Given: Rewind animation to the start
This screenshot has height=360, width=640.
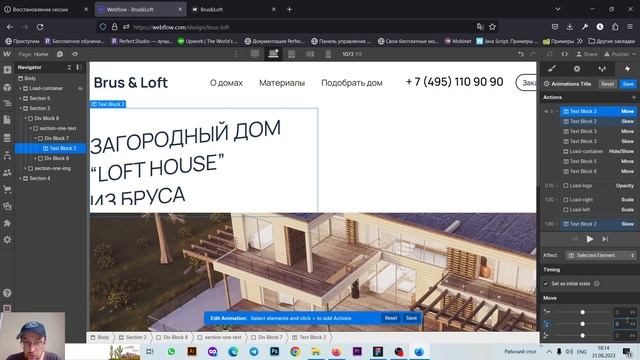Looking at the screenshot, I should 575,239.
